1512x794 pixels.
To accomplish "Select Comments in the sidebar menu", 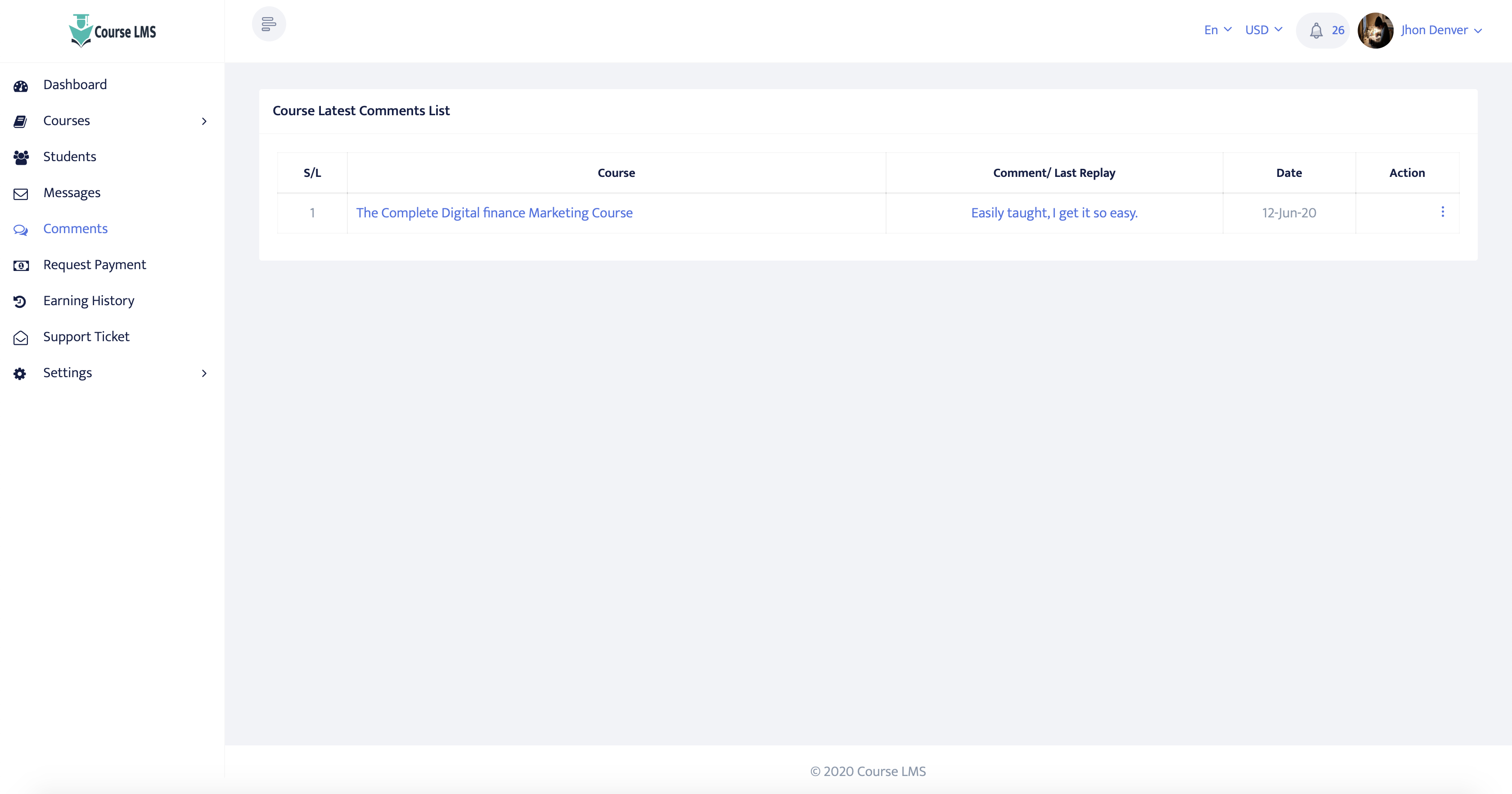I will click(75, 229).
